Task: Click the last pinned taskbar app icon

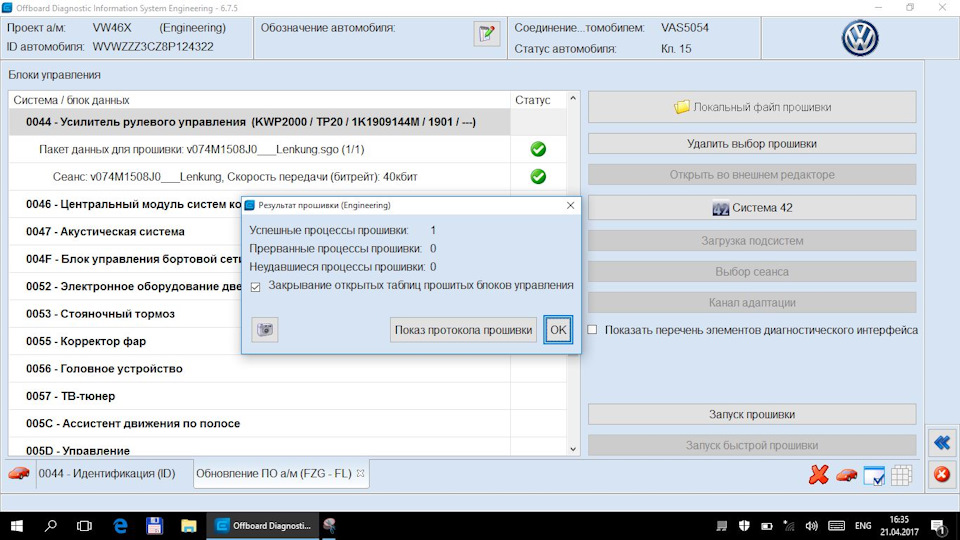Action: (x=329, y=526)
